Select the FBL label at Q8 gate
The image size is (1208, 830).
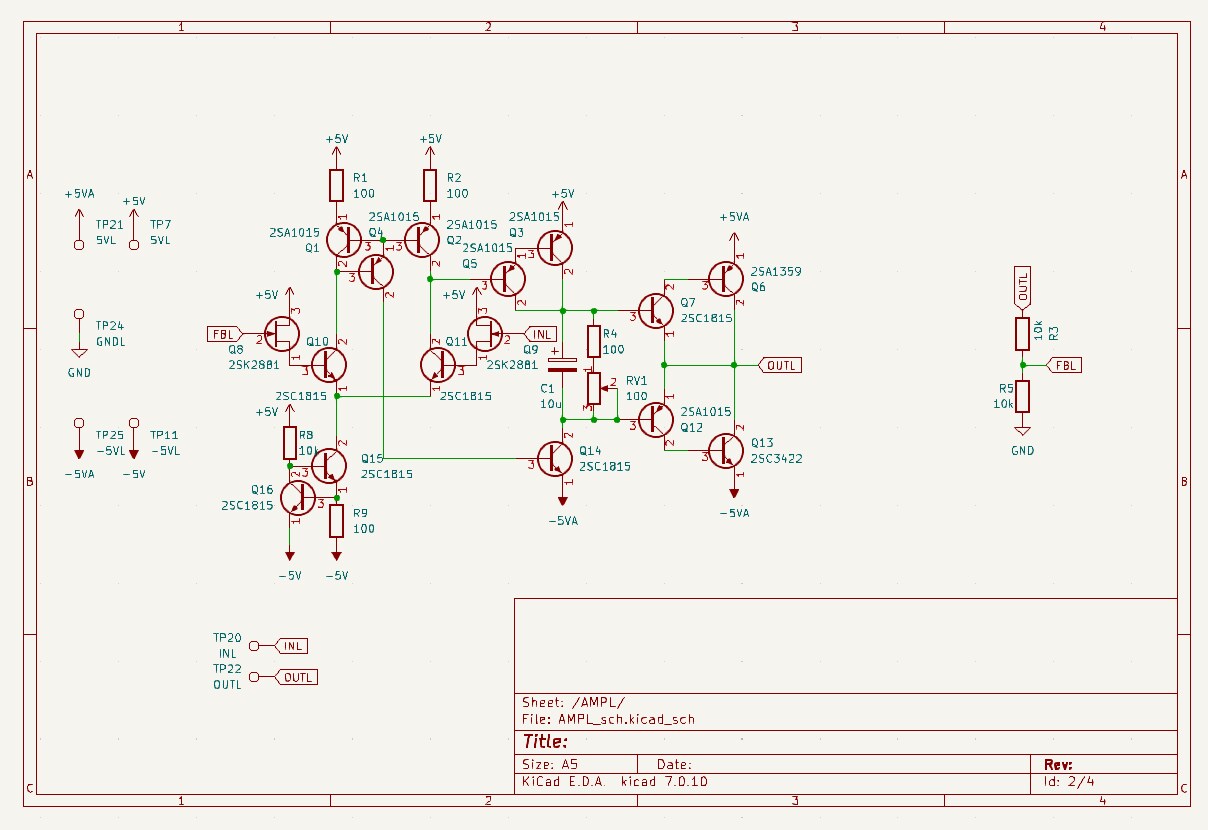point(223,333)
